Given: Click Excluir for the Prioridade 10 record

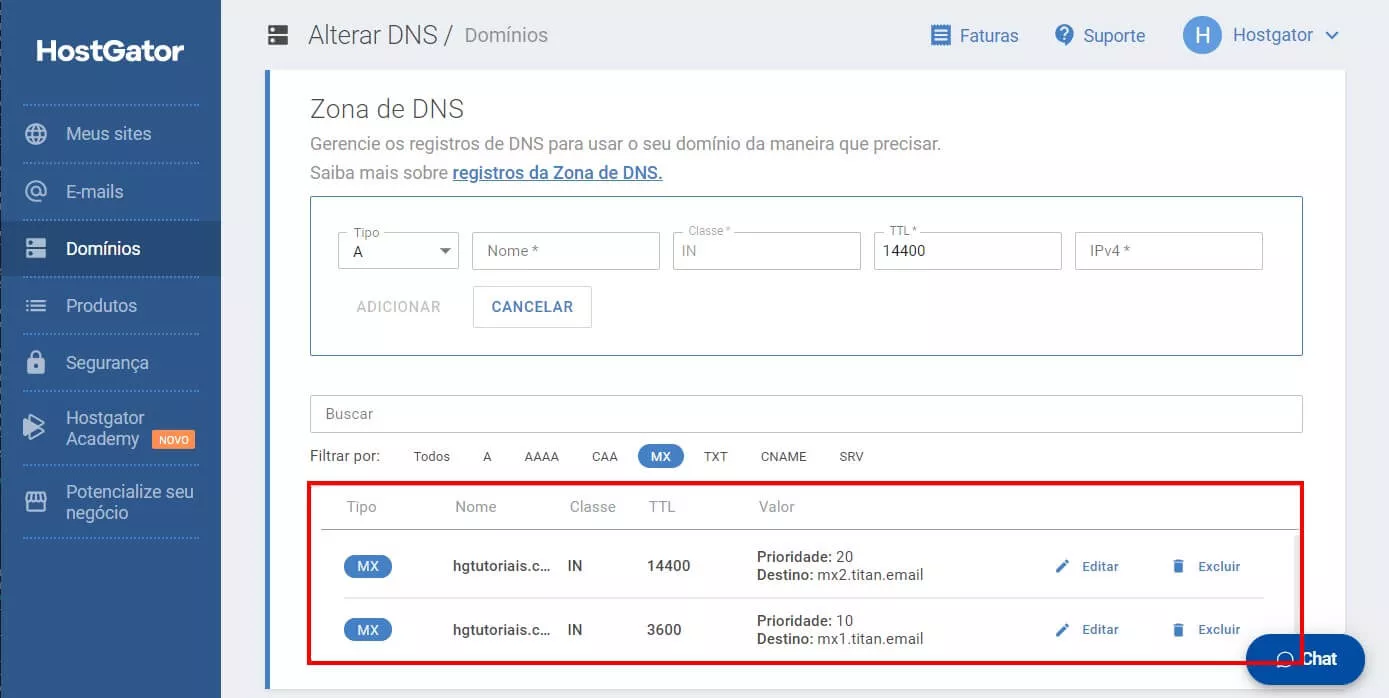Looking at the screenshot, I should (1206, 630).
